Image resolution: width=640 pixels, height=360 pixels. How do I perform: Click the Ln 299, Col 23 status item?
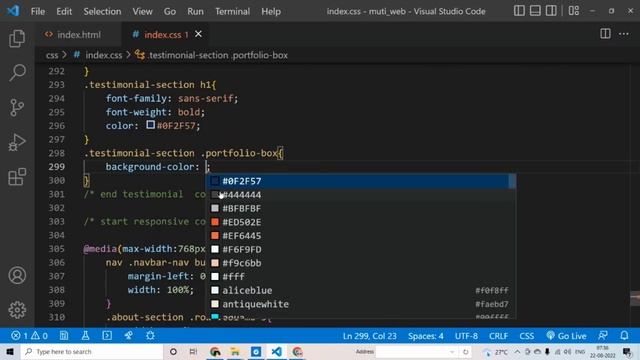[x=369, y=336]
